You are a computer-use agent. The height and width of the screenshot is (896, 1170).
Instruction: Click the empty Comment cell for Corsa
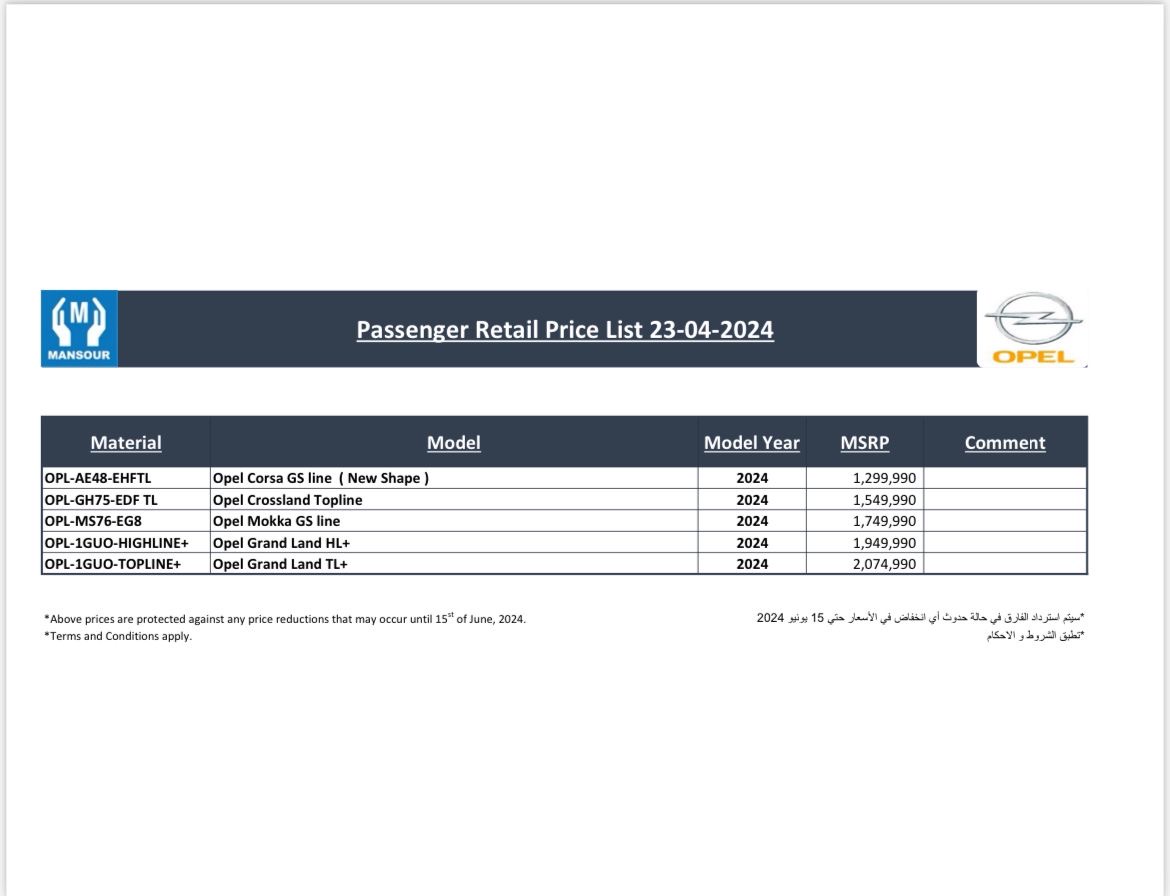point(1005,478)
